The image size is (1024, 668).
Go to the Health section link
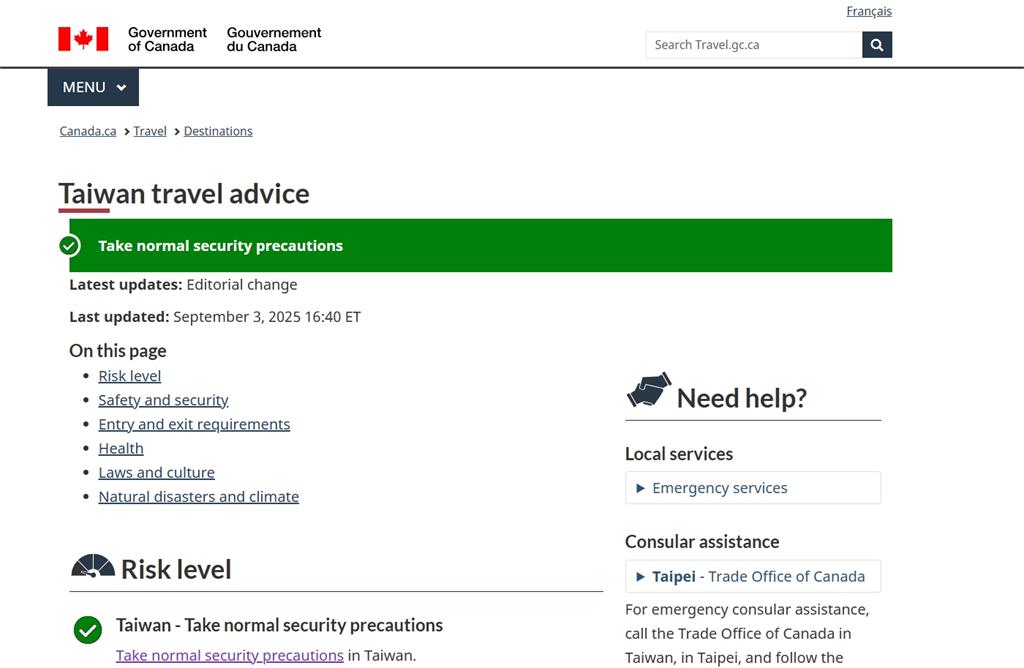121,448
